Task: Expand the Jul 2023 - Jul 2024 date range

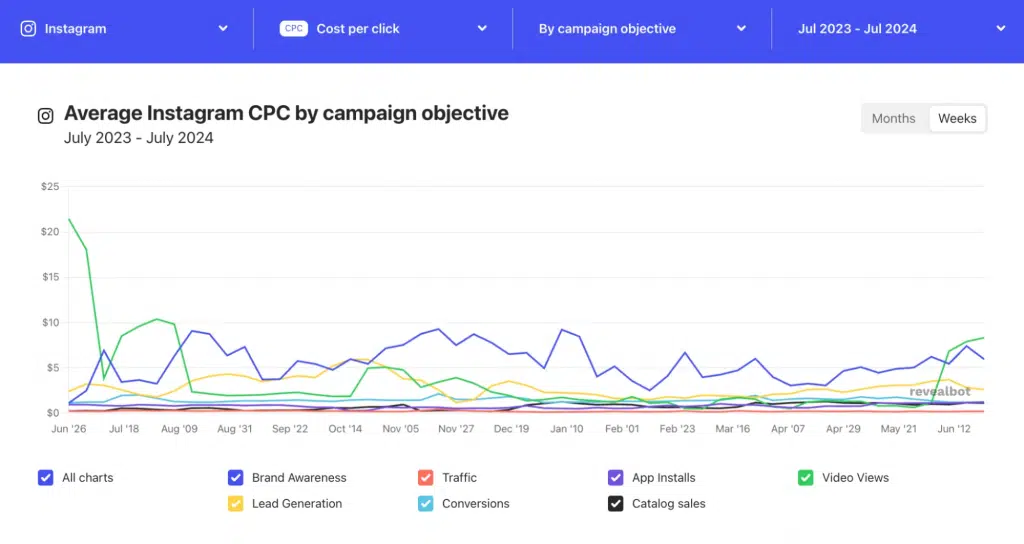Action: coord(1000,29)
